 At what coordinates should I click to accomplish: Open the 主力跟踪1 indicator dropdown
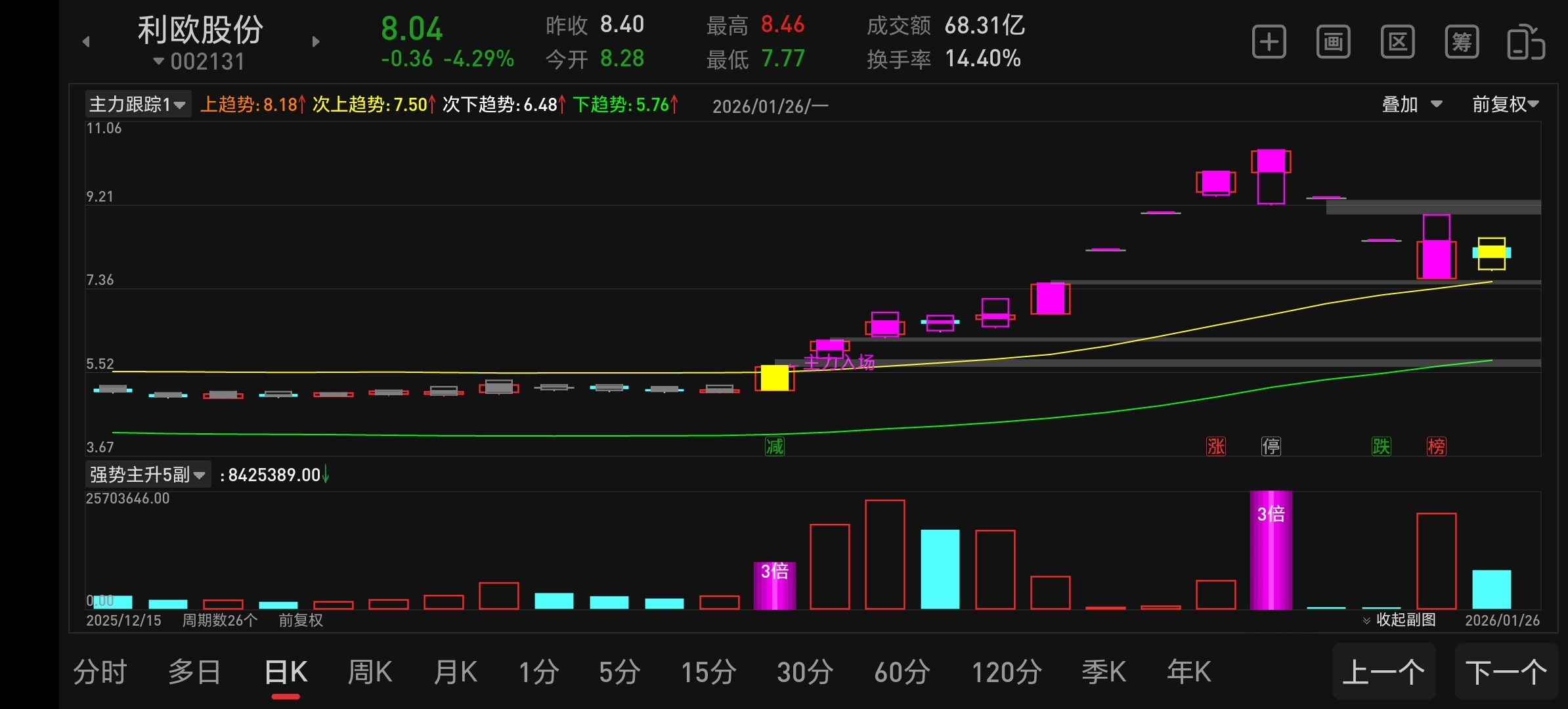(x=138, y=104)
